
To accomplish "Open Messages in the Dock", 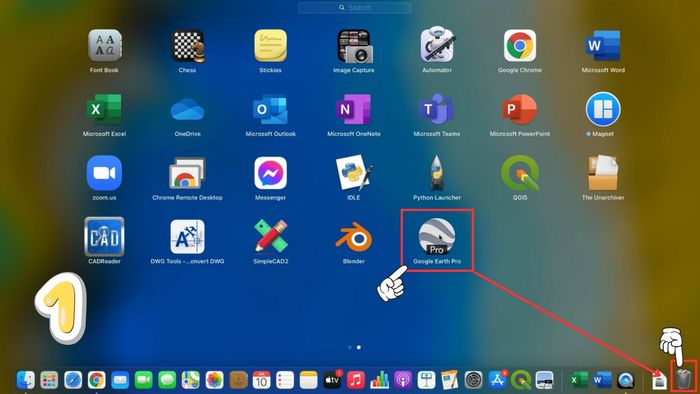I will point(167,380).
